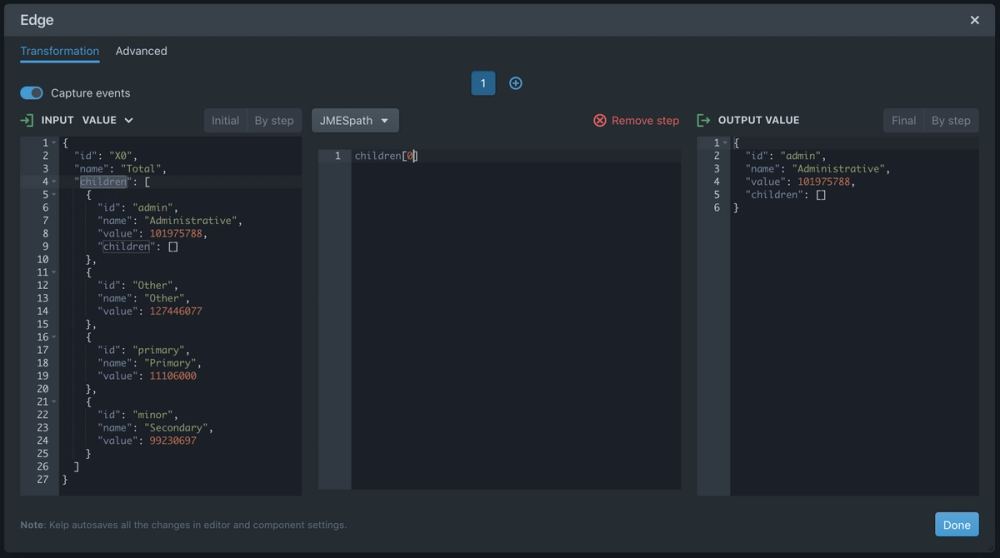The width and height of the screenshot is (1000, 558).
Task: Expand the INPUT VALUE chevron menu
Action: pyautogui.click(x=128, y=120)
